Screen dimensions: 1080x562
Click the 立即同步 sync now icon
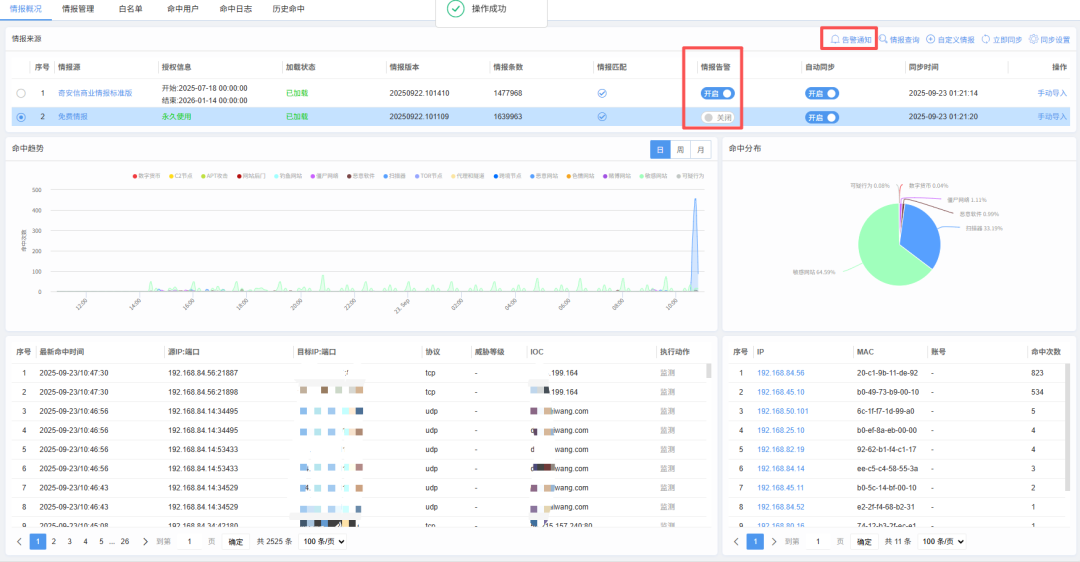click(x=986, y=39)
